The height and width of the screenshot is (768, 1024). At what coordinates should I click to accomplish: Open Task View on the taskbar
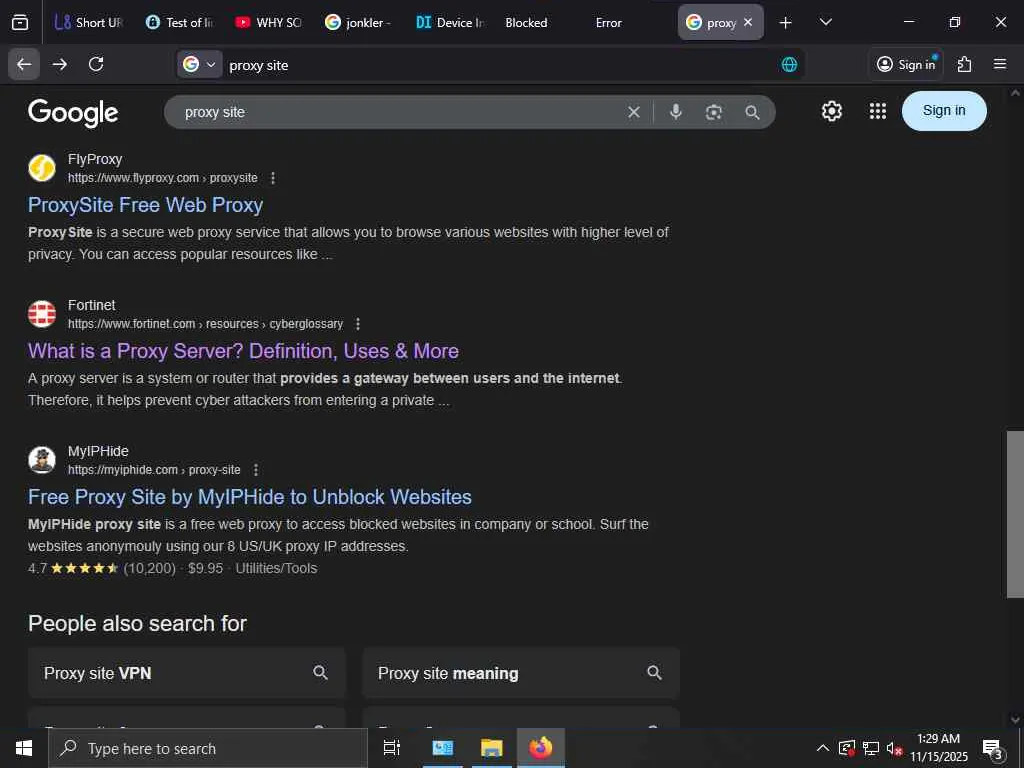(391, 748)
